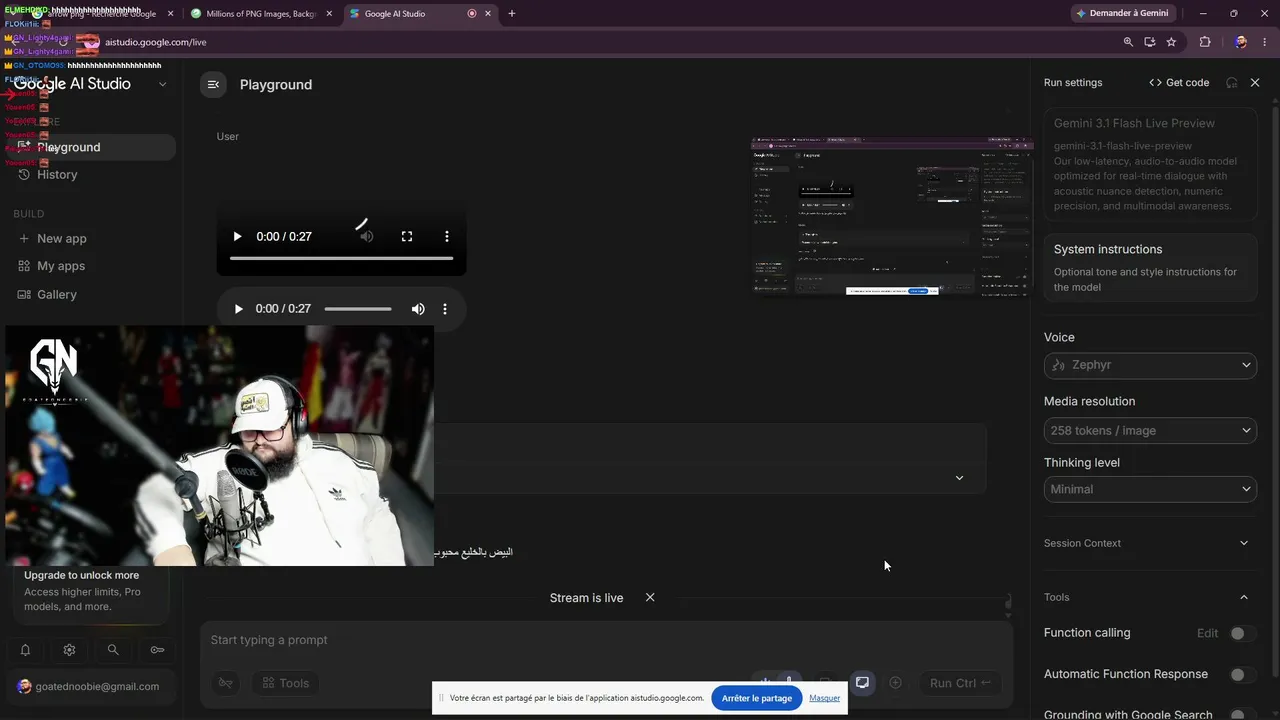Open the Gallery section

(x=57, y=294)
